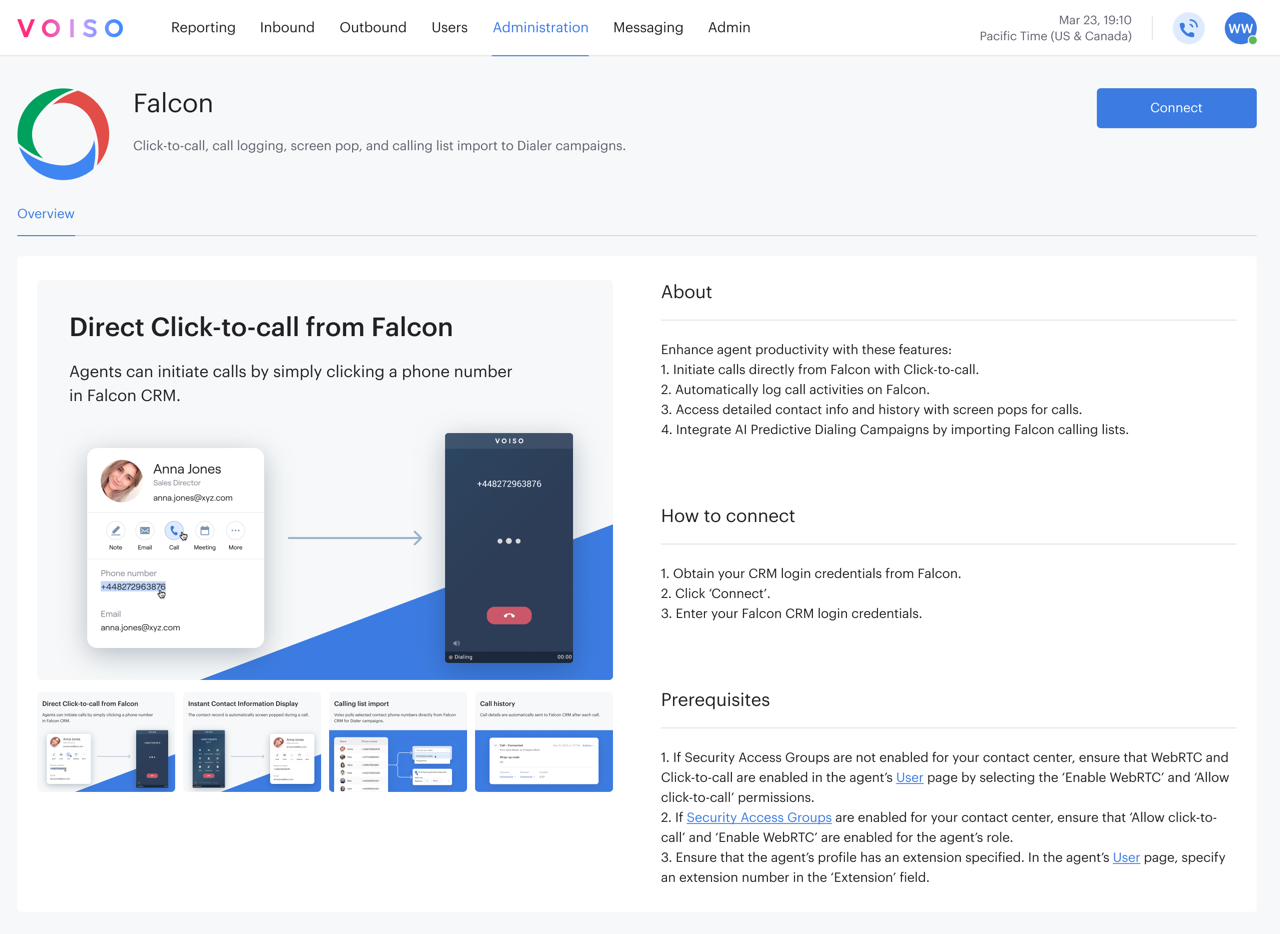Screen dimensions: 1280x934
Task: Click the Falcon app logo
Action: point(63,134)
